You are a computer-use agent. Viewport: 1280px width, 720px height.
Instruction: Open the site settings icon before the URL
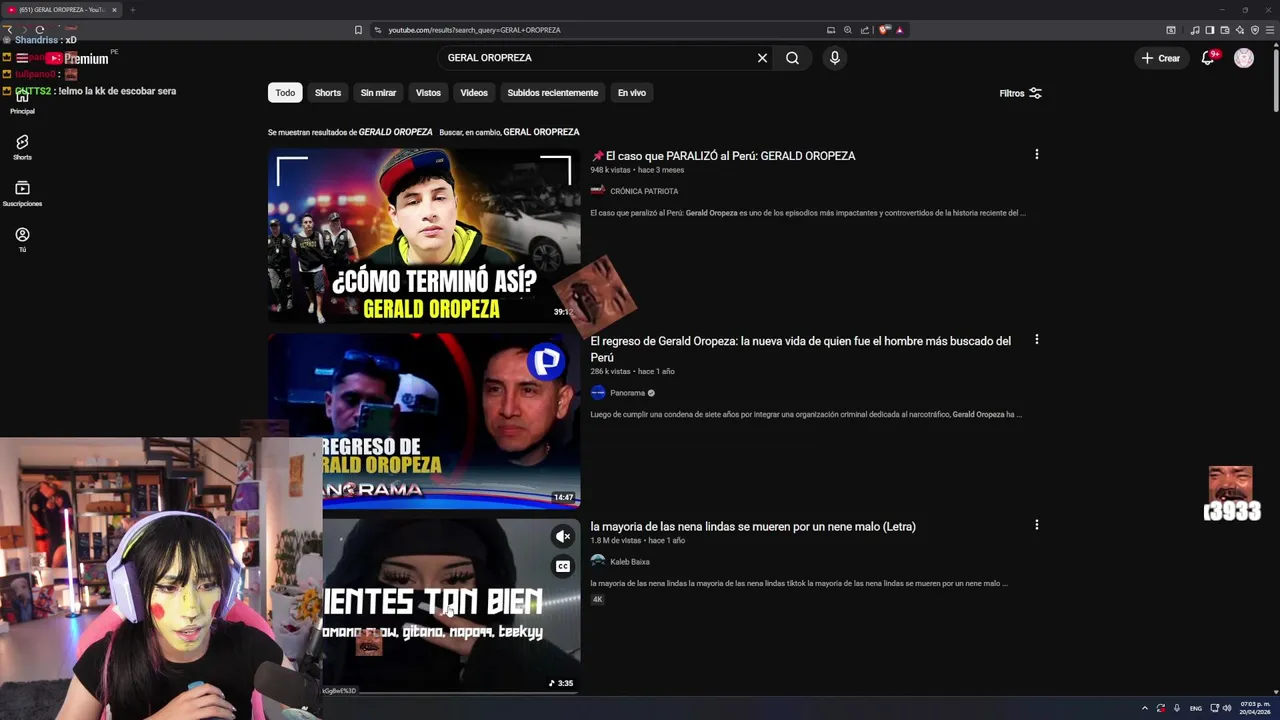(377, 30)
